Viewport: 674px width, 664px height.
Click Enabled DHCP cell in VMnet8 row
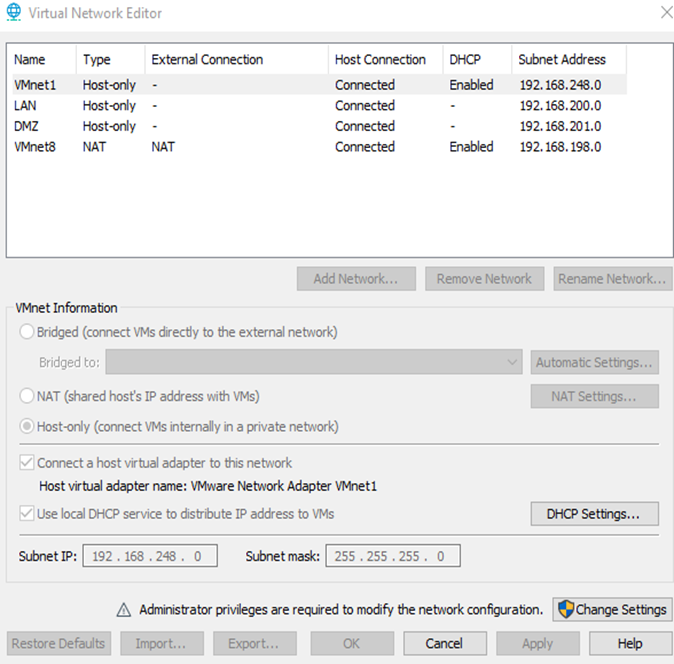click(x=472, y=147)
